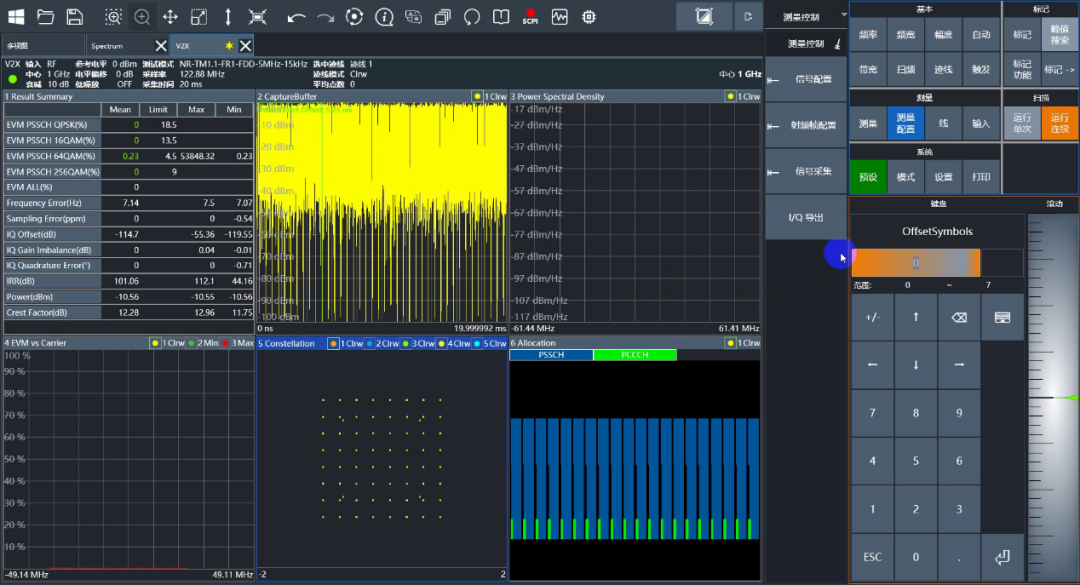The image size is (1080, 585).
Task: Click the 打印 print button
Action: (x=981, y=177)
